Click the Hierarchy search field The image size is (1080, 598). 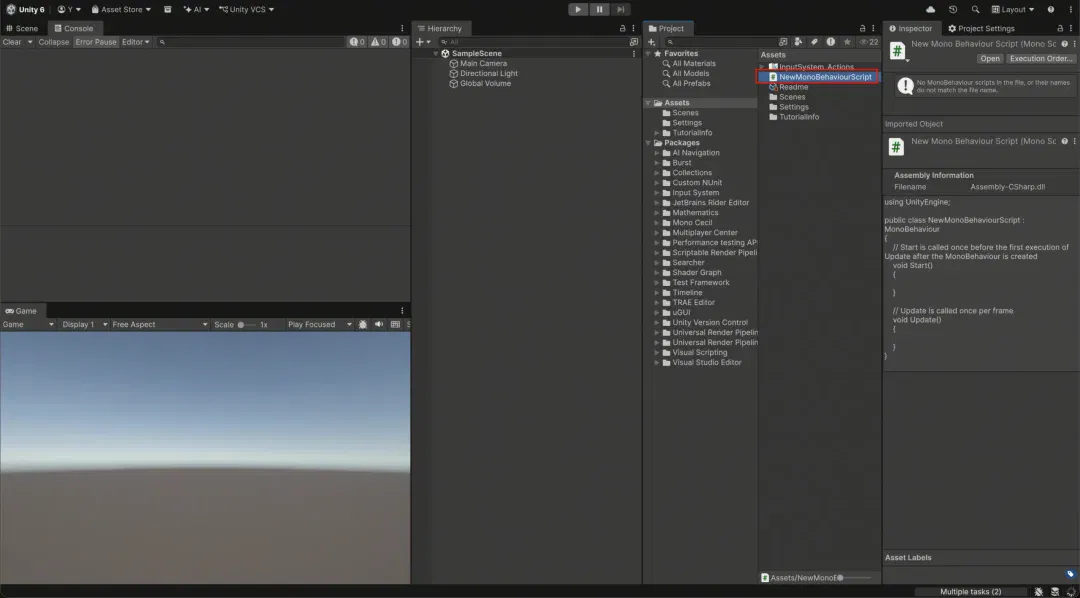(x=533, y=42)
